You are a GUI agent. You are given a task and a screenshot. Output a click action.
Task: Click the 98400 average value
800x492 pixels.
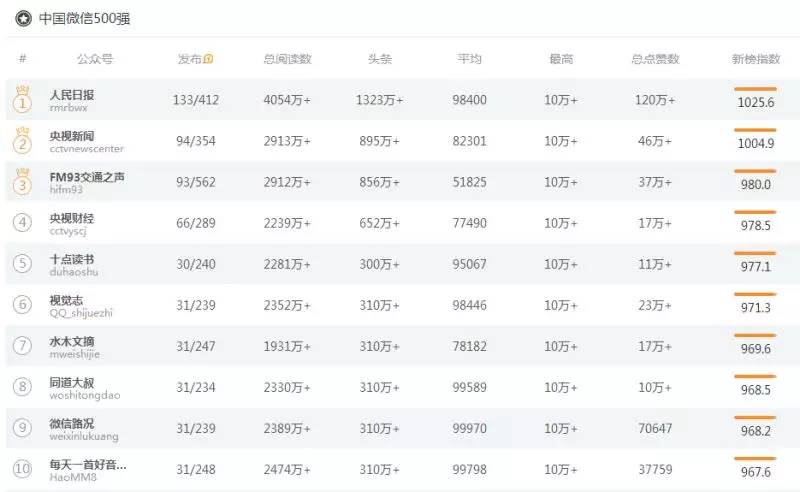[469, 100]
